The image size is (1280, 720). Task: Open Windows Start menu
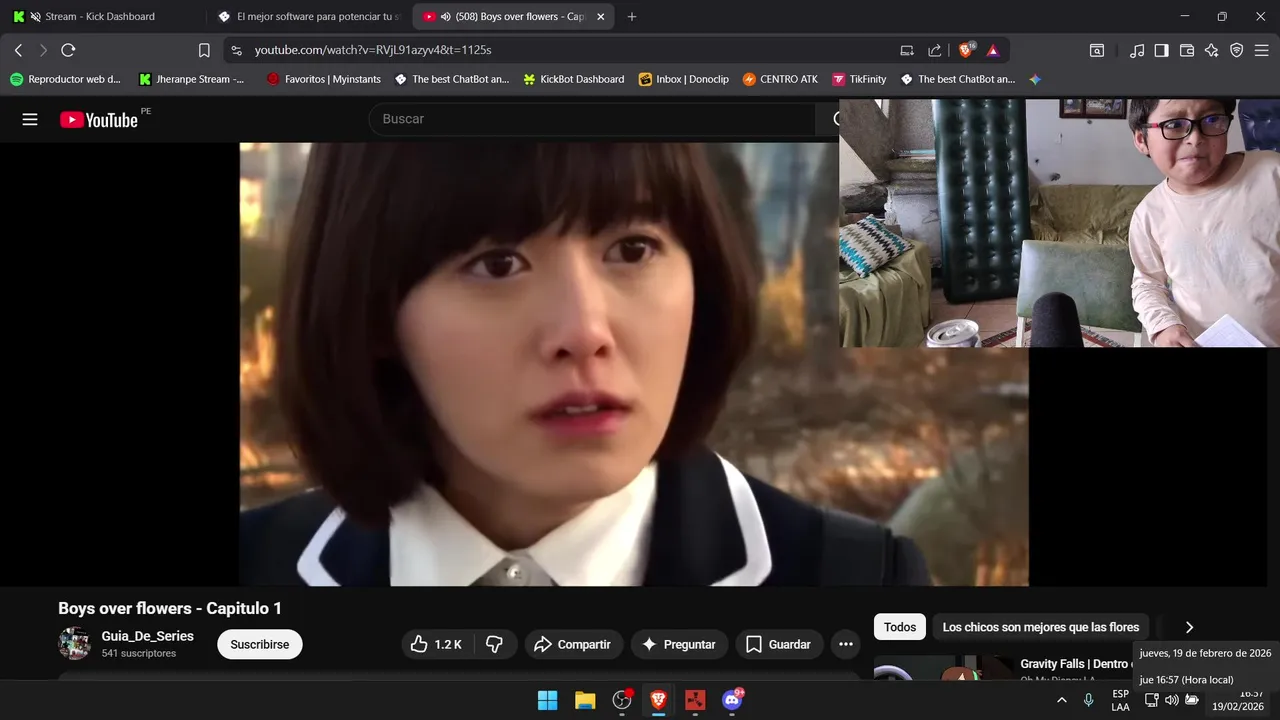(547, 700)
